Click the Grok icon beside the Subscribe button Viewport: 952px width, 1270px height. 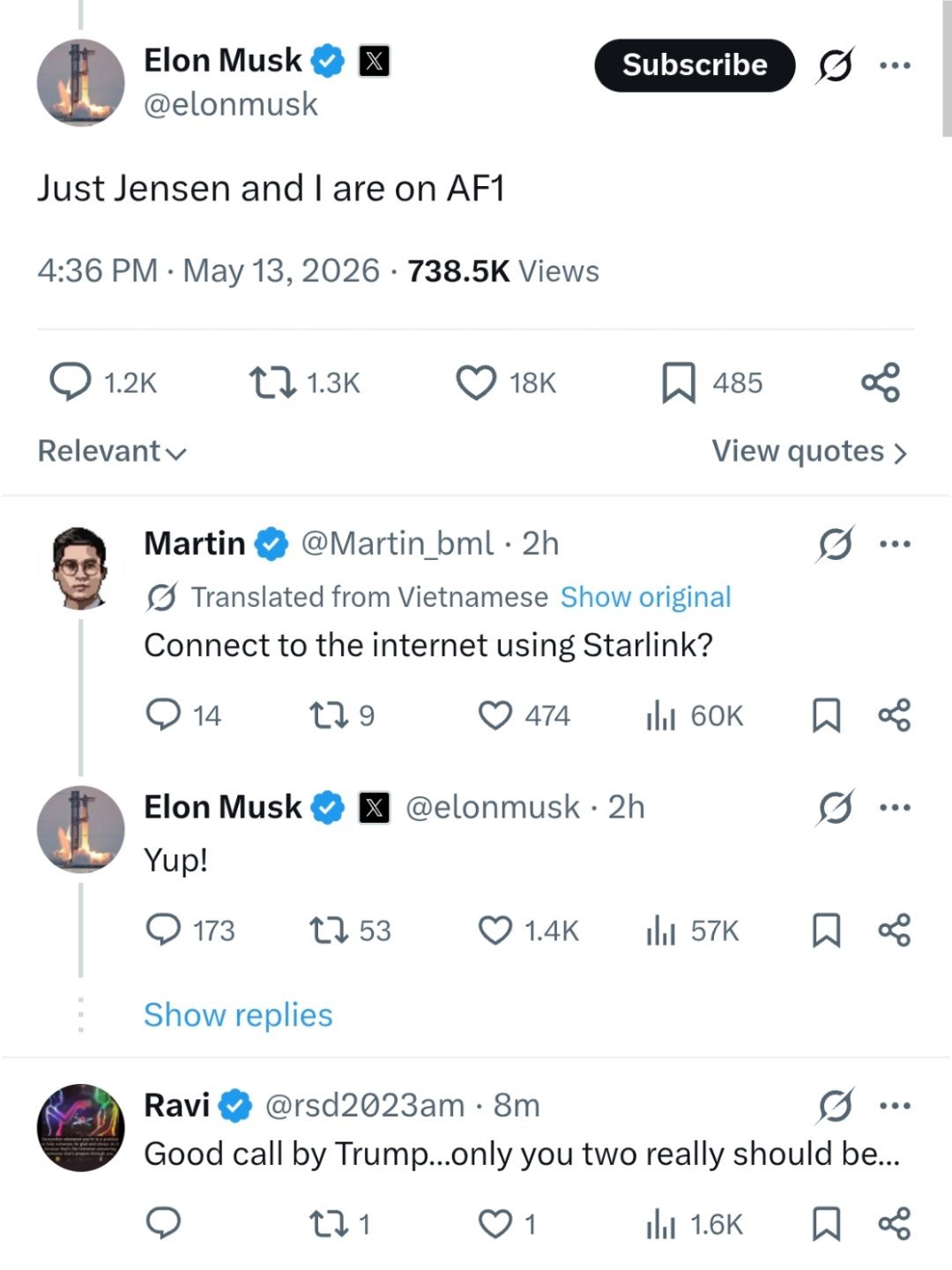point(835,65)
